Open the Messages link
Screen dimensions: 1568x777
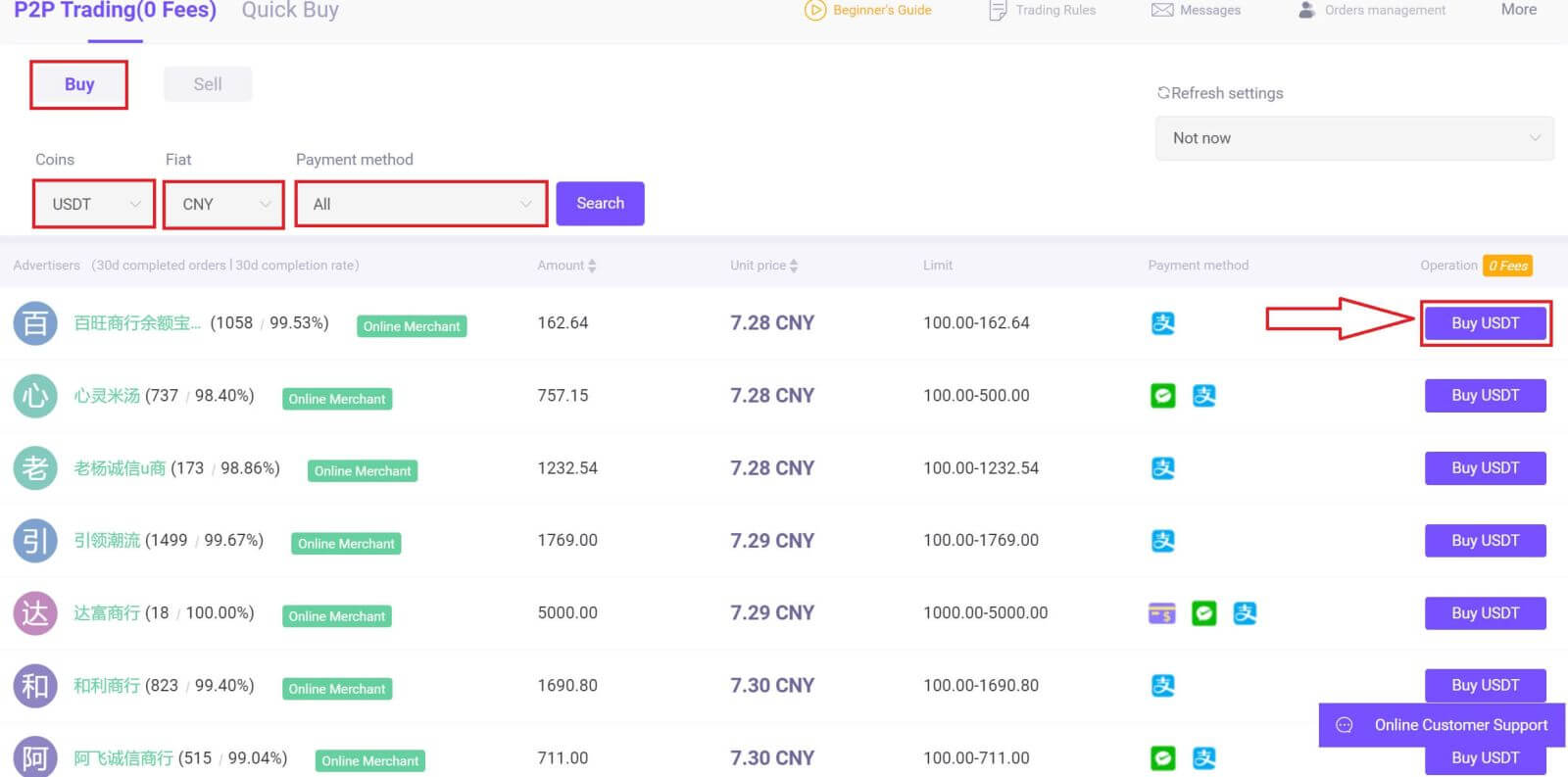[1210, 10]
